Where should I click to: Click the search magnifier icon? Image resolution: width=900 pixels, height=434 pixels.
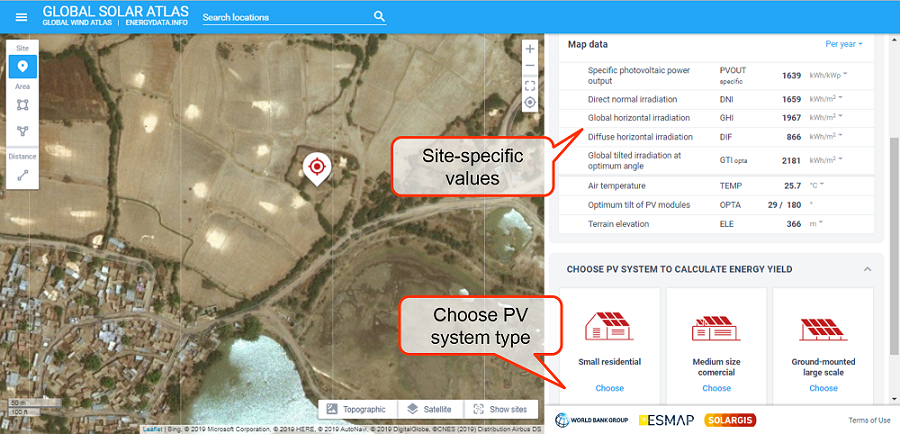click(x=379, y=17)
